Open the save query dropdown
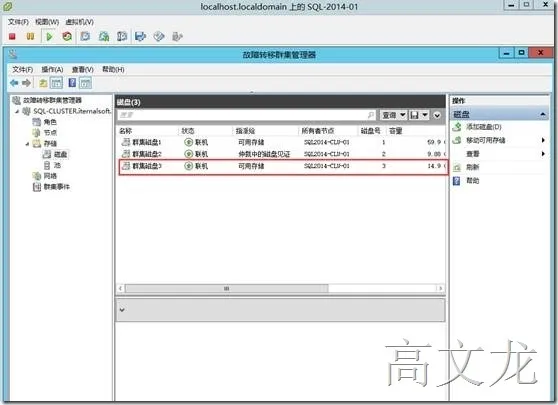 point(419,115)
